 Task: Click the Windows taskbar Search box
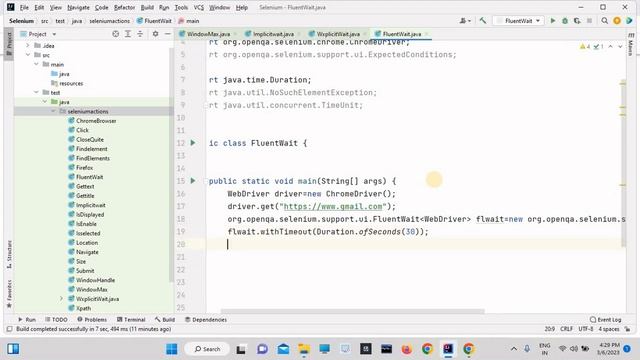(x=207, y=349)
